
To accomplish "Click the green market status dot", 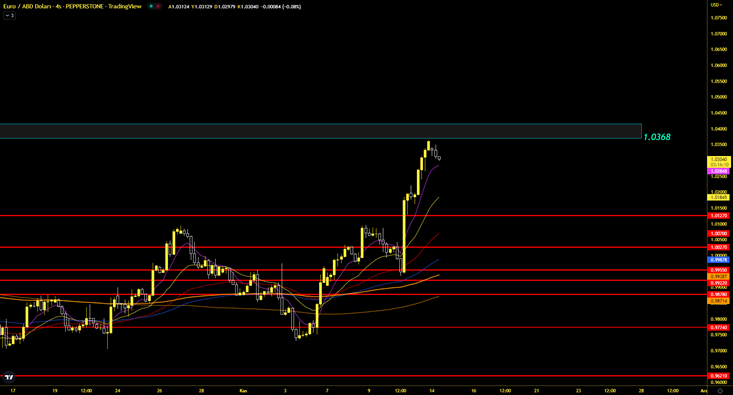I will pyautogui.click(x=151, y=7).
